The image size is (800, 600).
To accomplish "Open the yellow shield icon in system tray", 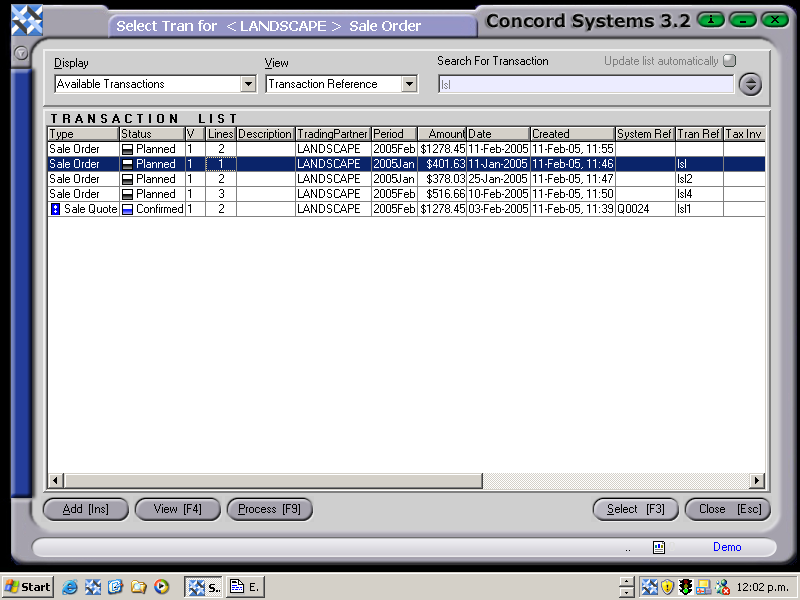I will [x=667, y=587].
